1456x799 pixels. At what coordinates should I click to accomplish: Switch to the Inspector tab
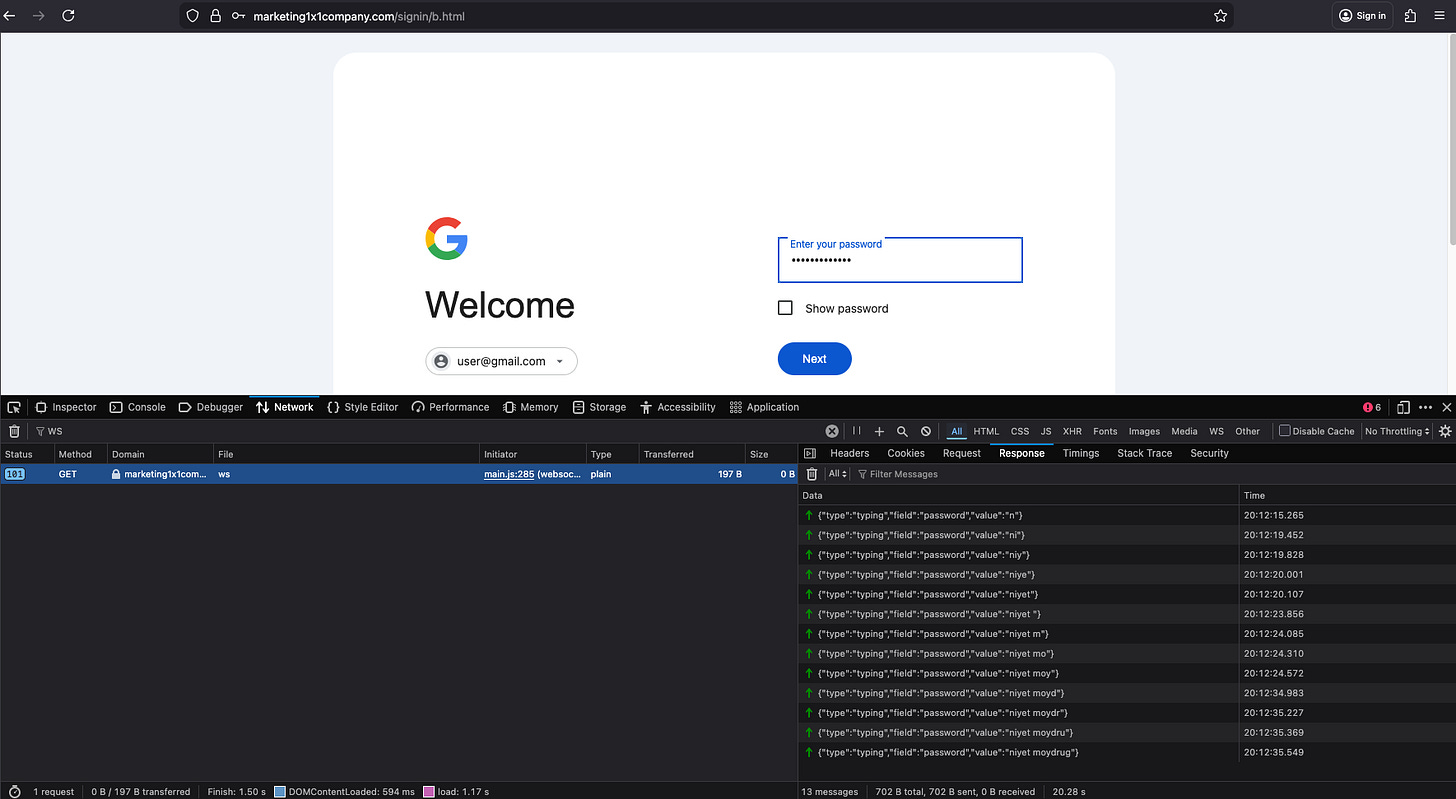[x=66, y=407]
